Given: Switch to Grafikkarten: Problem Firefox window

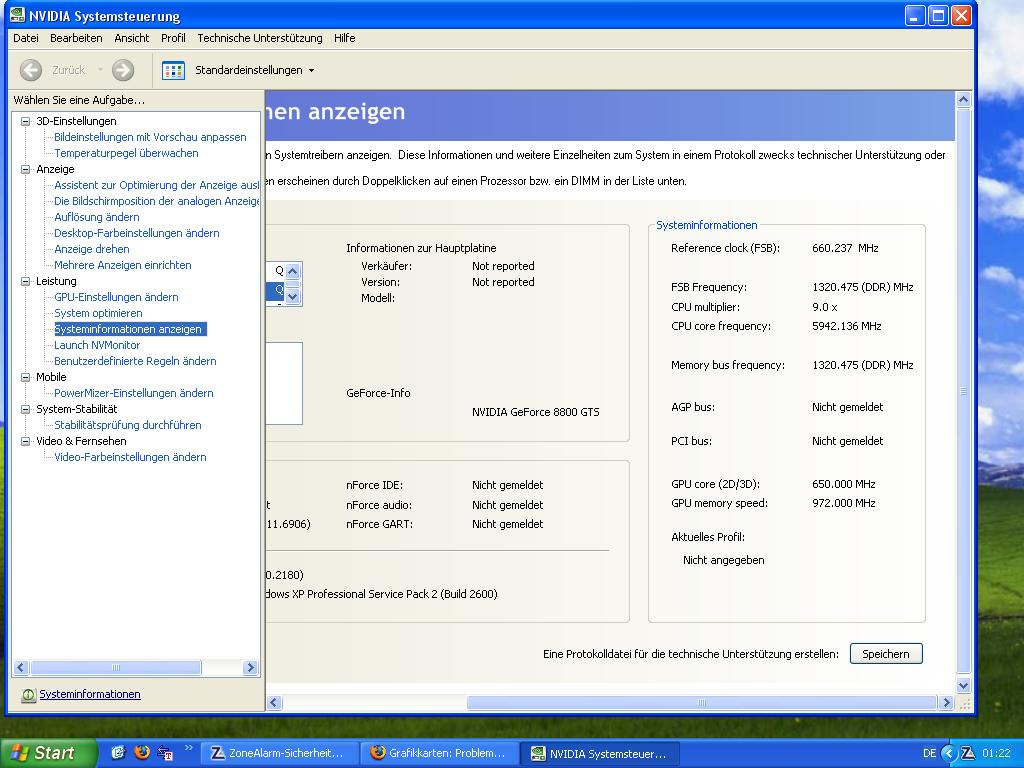Looking at the screenshot, I should [x=439, y=753].
